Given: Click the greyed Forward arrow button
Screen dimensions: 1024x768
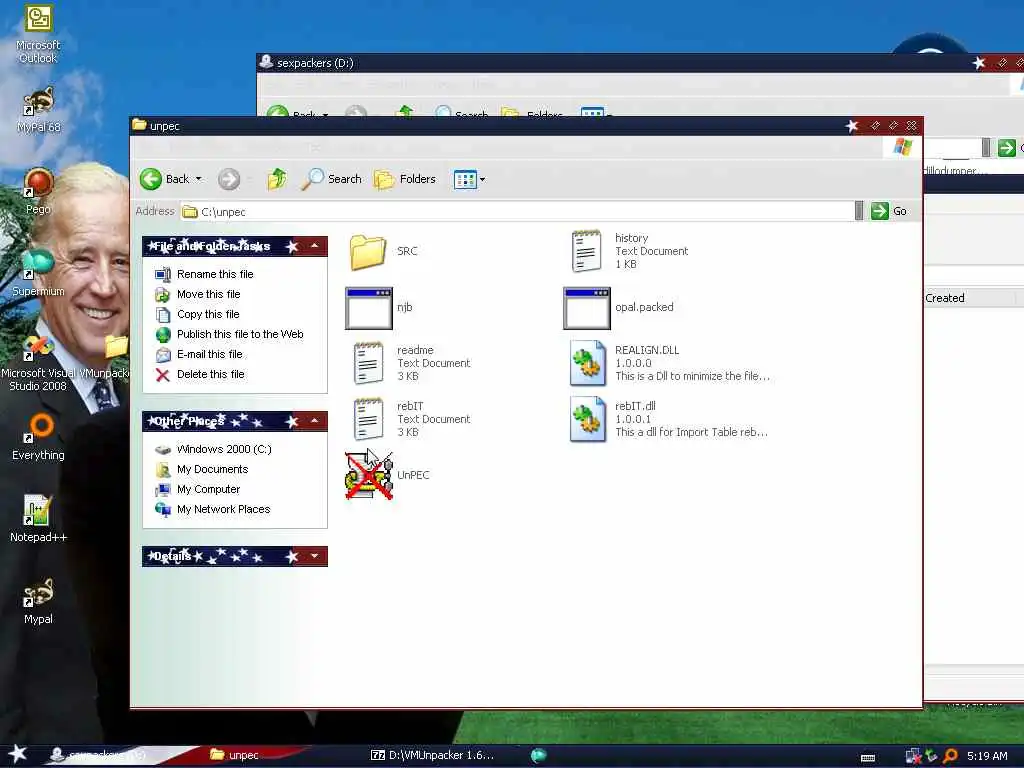Looking at the screenshot, I should pos(229,179).
